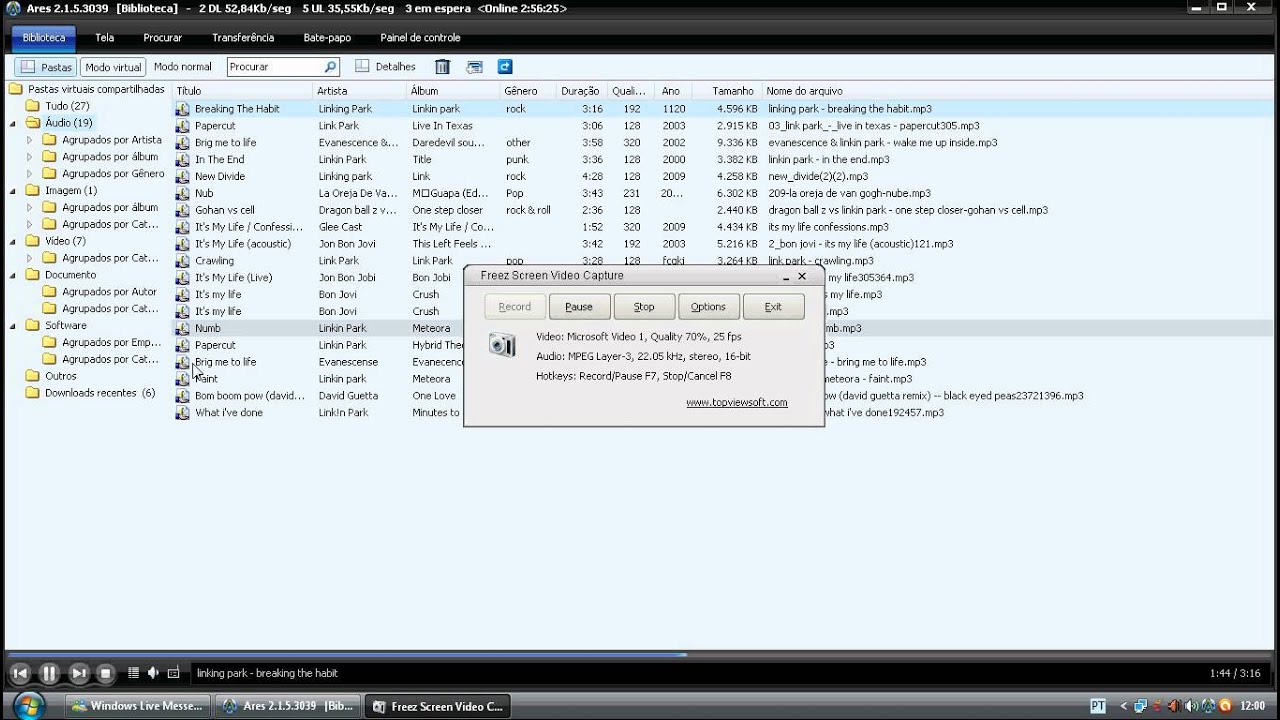The width and height of the screenshot is (1280, 720).
Task: Click the blue refresh icon in toolbar
Action: [505, 67]
